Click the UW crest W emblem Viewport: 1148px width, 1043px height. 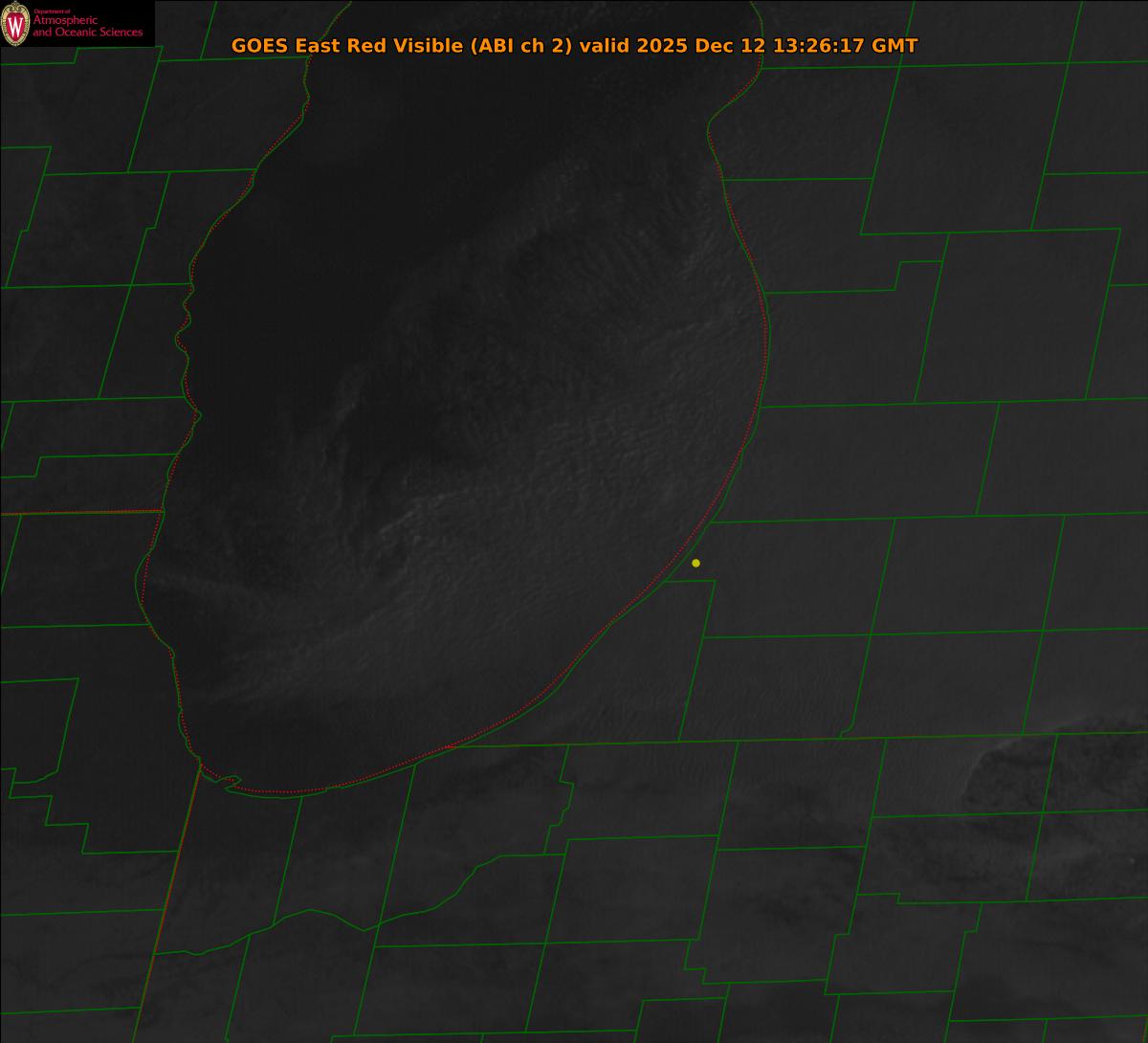tap(15, 25)
